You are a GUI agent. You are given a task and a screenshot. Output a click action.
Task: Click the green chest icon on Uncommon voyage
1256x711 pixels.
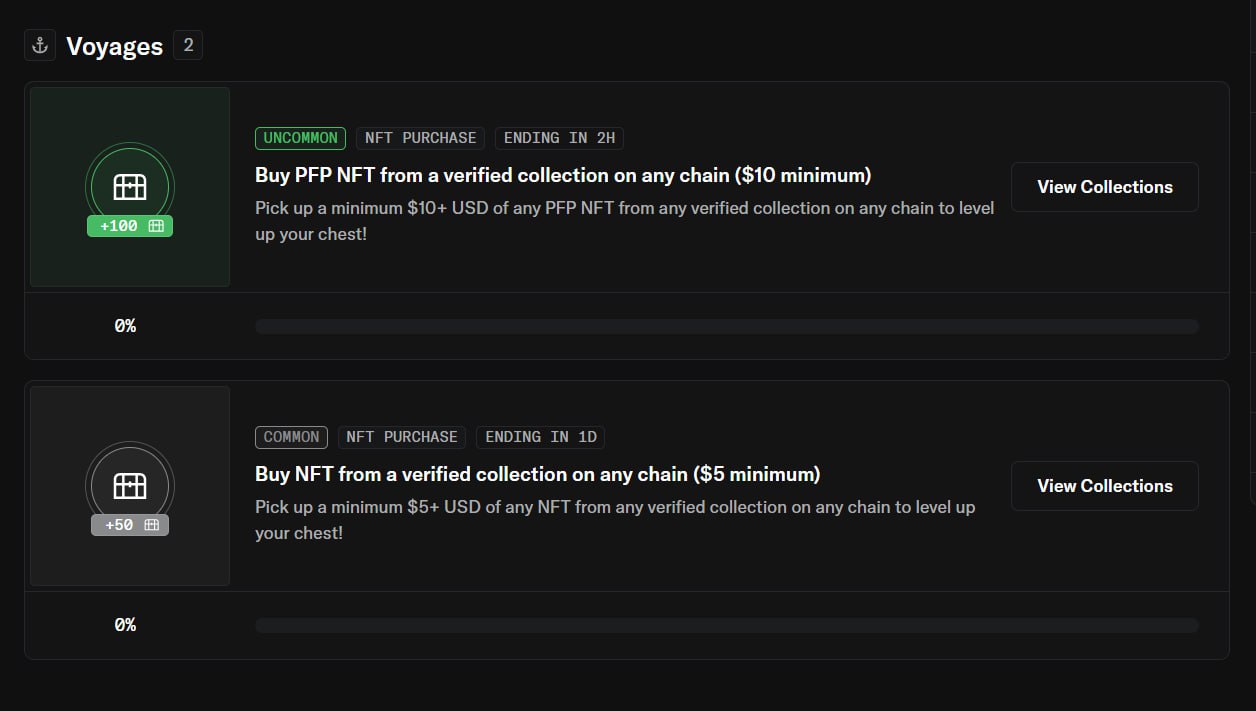130,185
